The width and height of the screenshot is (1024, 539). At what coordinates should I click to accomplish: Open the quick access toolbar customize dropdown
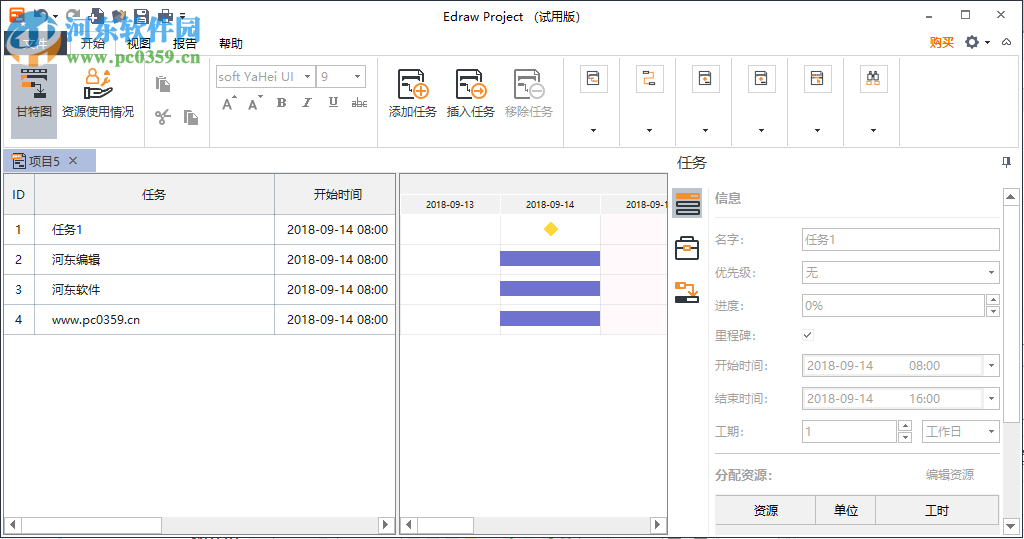coord(182,16)
